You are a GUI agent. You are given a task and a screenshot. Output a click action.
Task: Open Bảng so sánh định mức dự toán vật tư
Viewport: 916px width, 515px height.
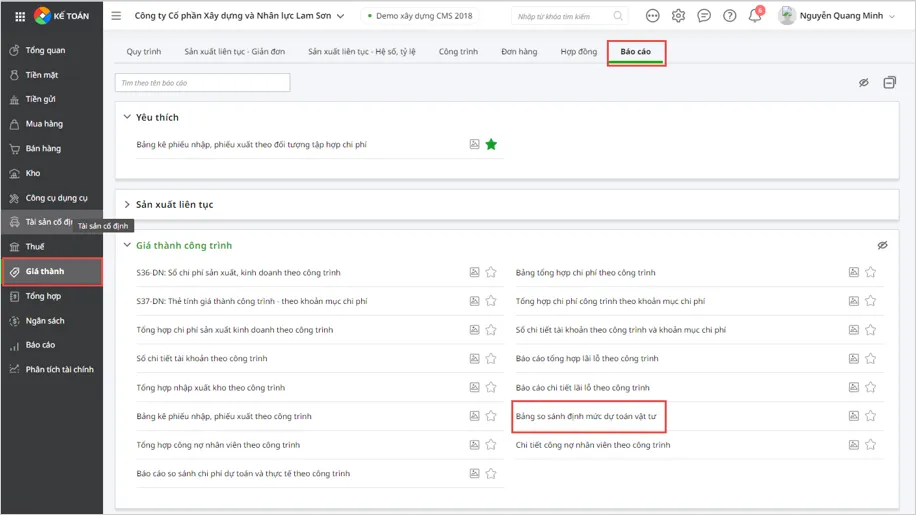click(586, 416)
